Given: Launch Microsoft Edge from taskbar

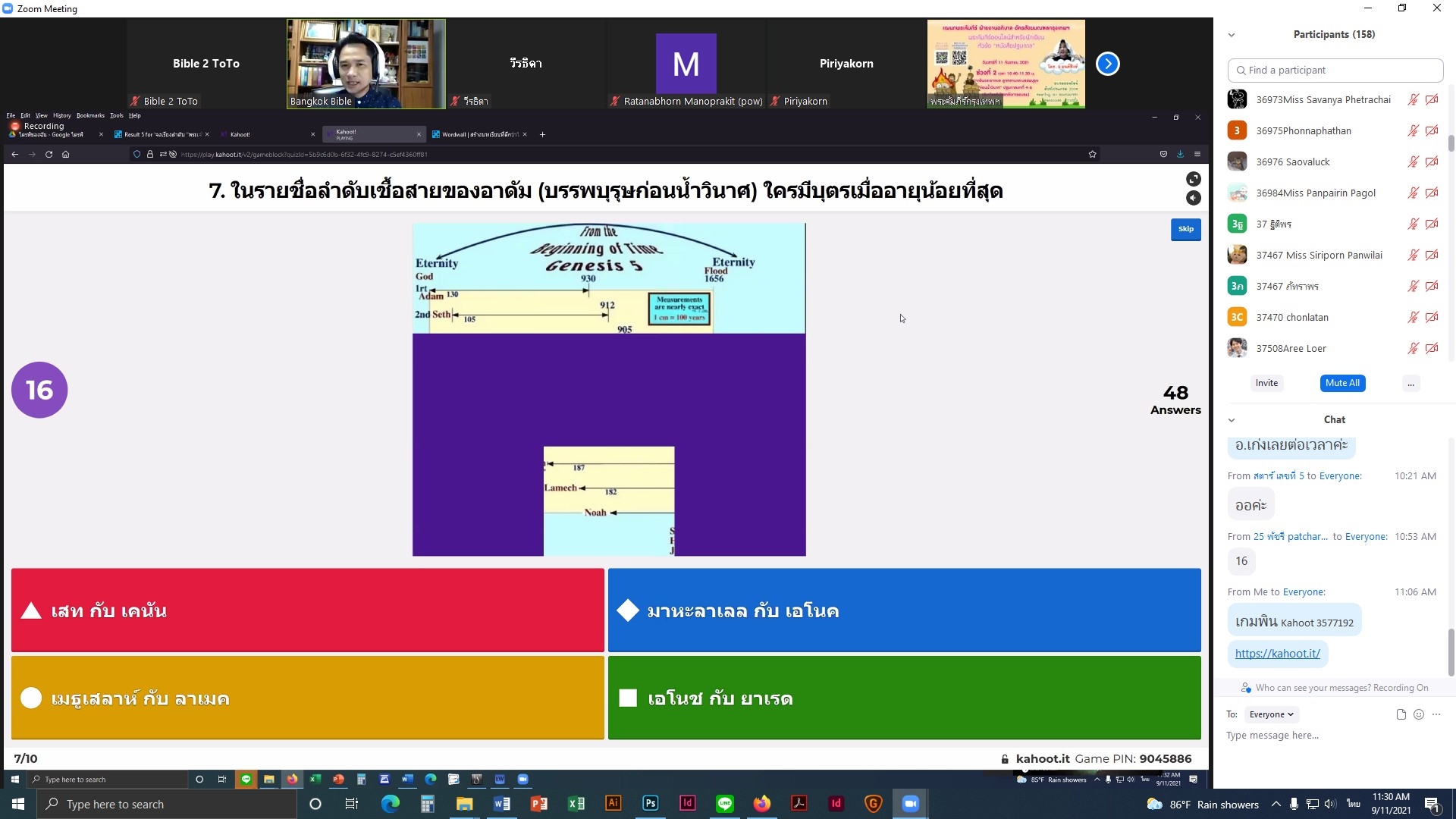Looking at the screenshot, I should click(390, 804).
